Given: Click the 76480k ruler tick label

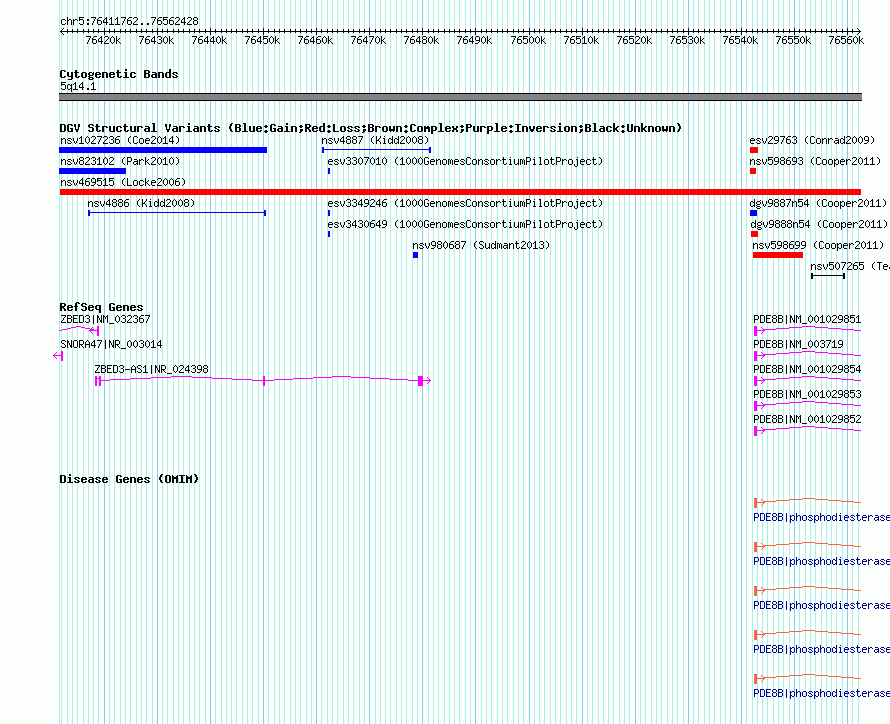Looking at the screenshot, I should tap(421, 40).
